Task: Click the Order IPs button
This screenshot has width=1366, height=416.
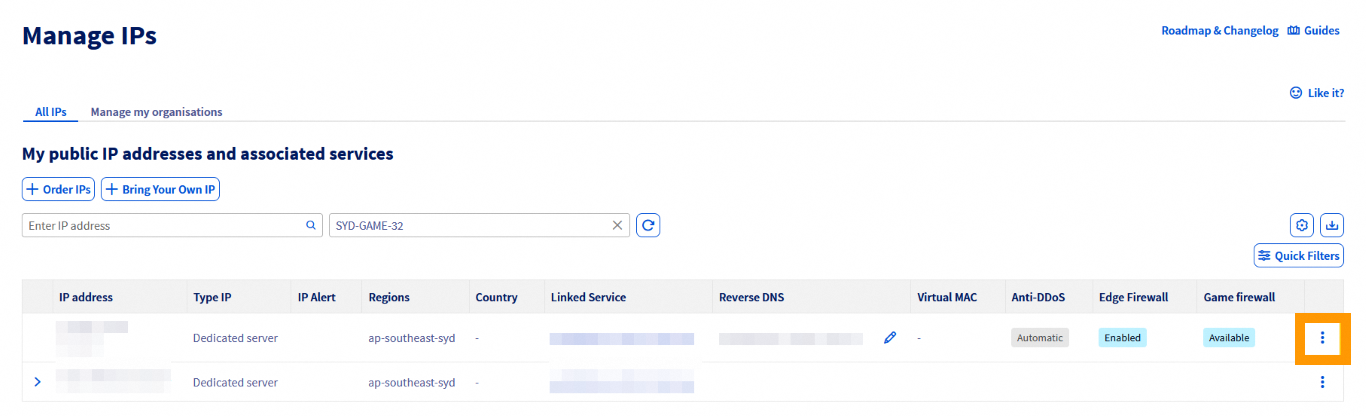Action: pyautogui.click(x=58, y=189)
